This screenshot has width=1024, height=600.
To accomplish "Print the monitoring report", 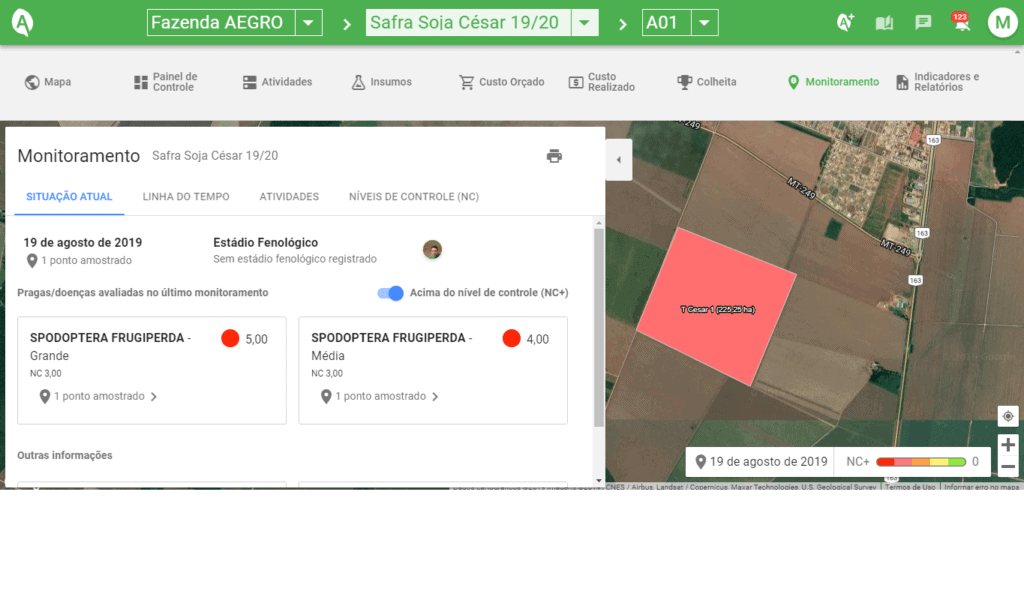I will tap(556, 156).
